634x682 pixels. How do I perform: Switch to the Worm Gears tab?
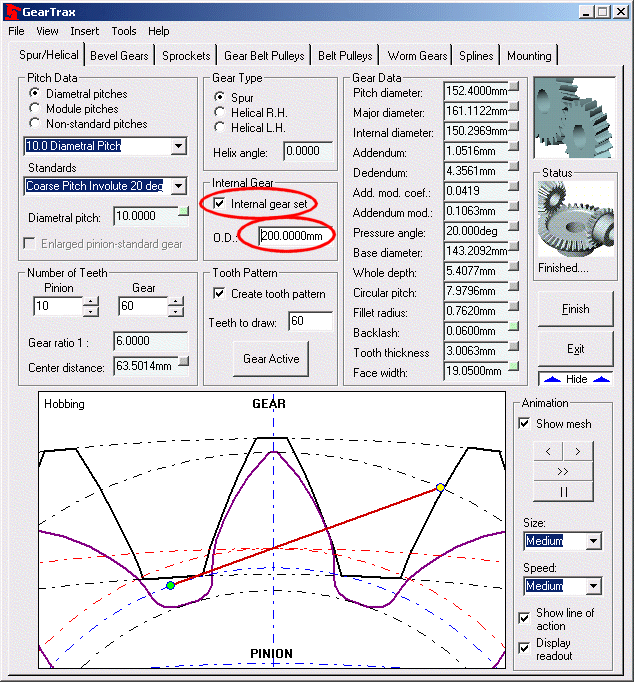pyautogui.click(x=417, y=56)
